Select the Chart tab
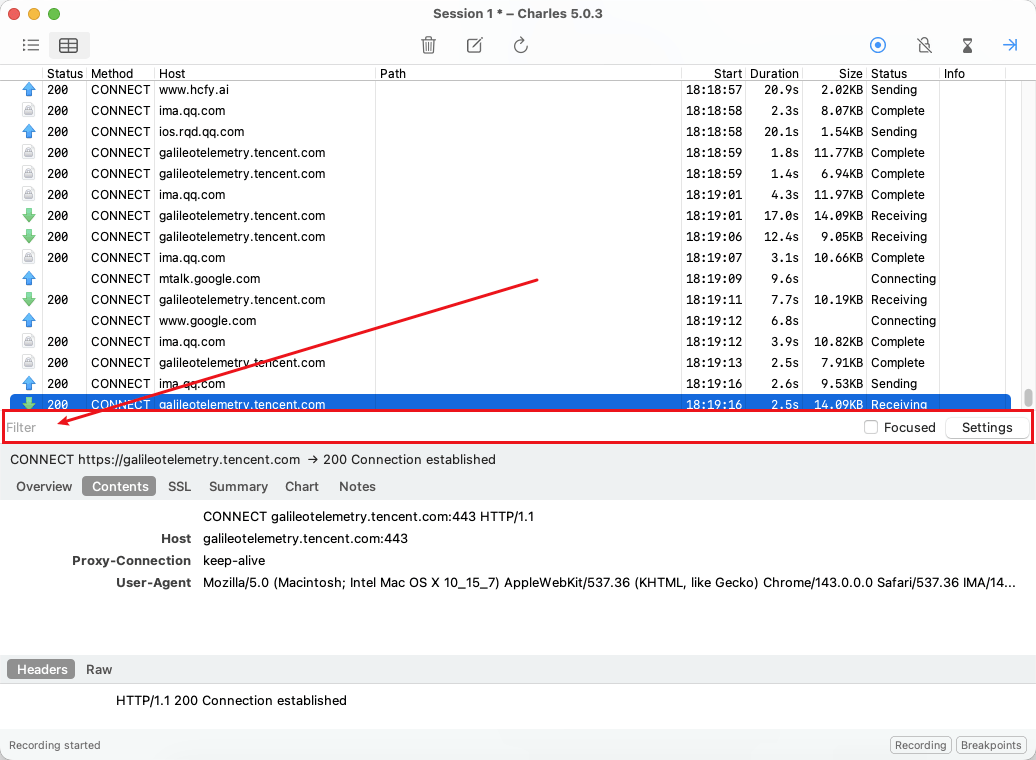 tap(301, 486)
